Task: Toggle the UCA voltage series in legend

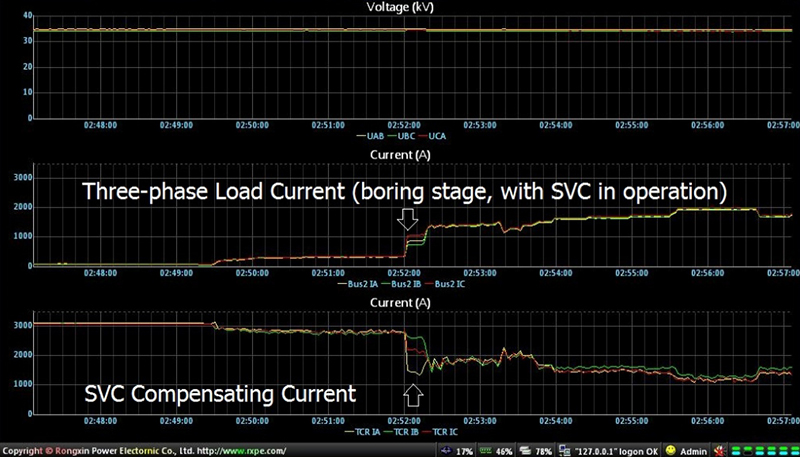Action: (435, 136)
